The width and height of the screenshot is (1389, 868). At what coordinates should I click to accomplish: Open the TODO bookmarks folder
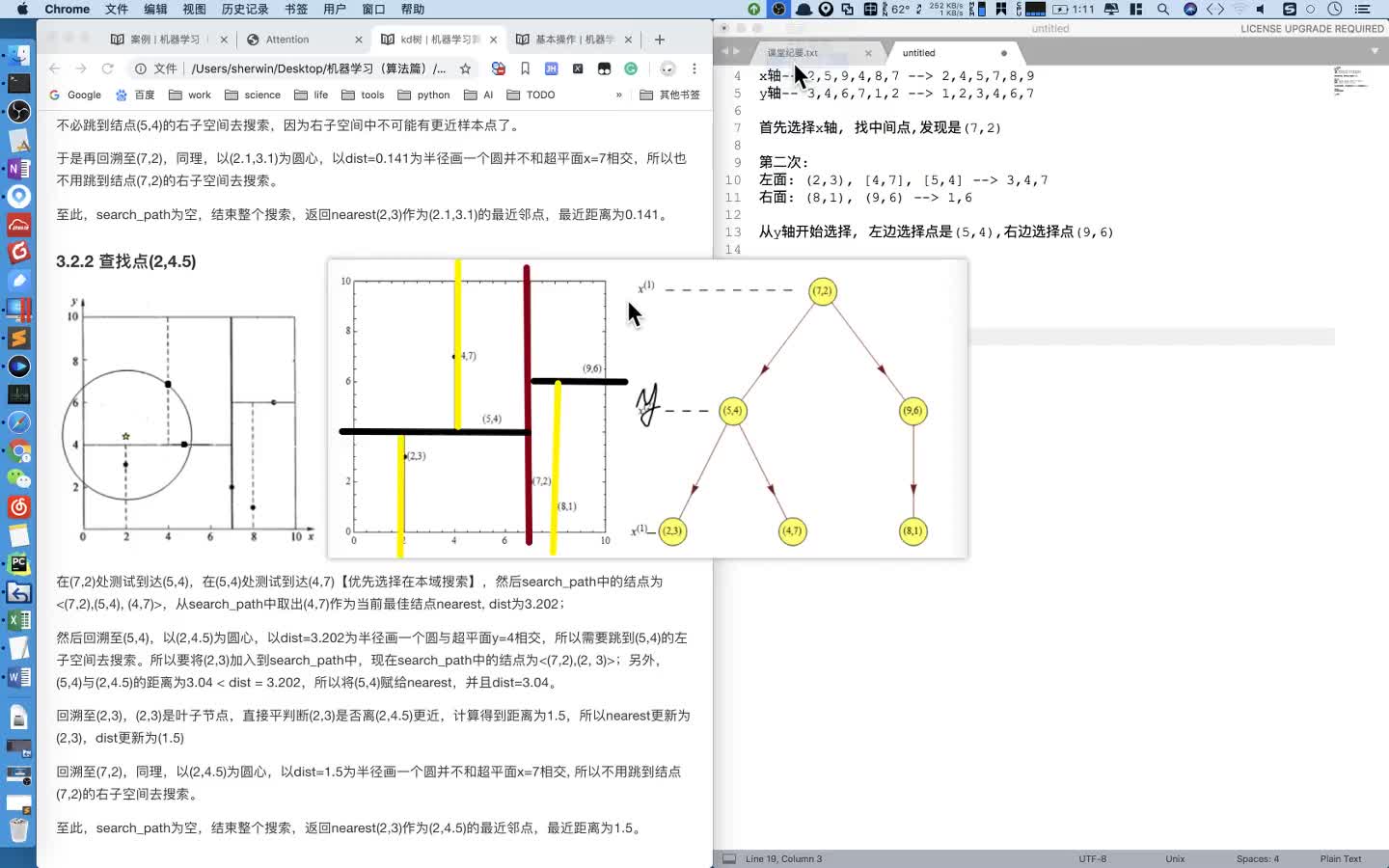[x=531, y=95]
